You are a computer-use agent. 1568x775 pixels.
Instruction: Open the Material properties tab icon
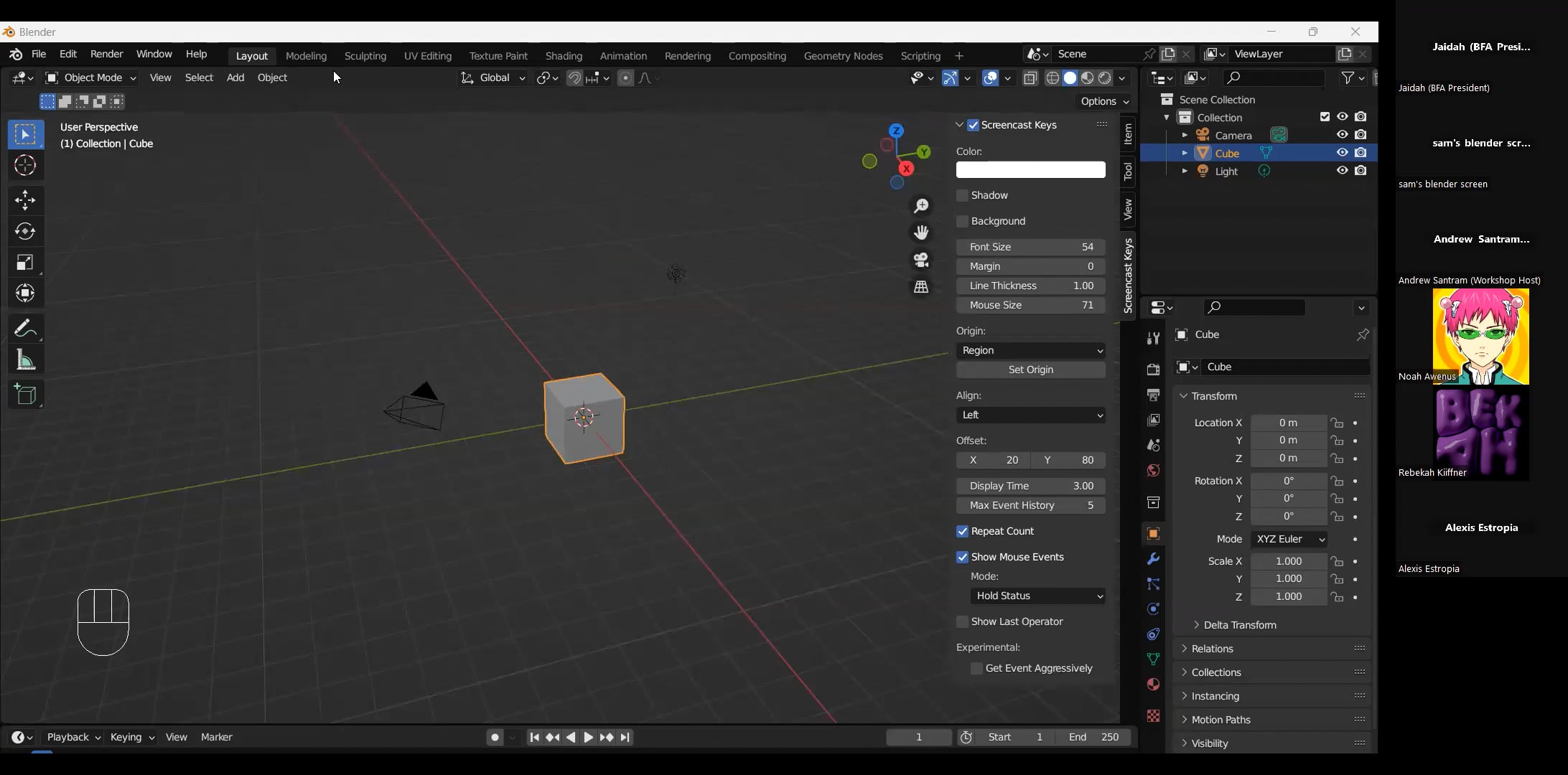point(1153,684)
